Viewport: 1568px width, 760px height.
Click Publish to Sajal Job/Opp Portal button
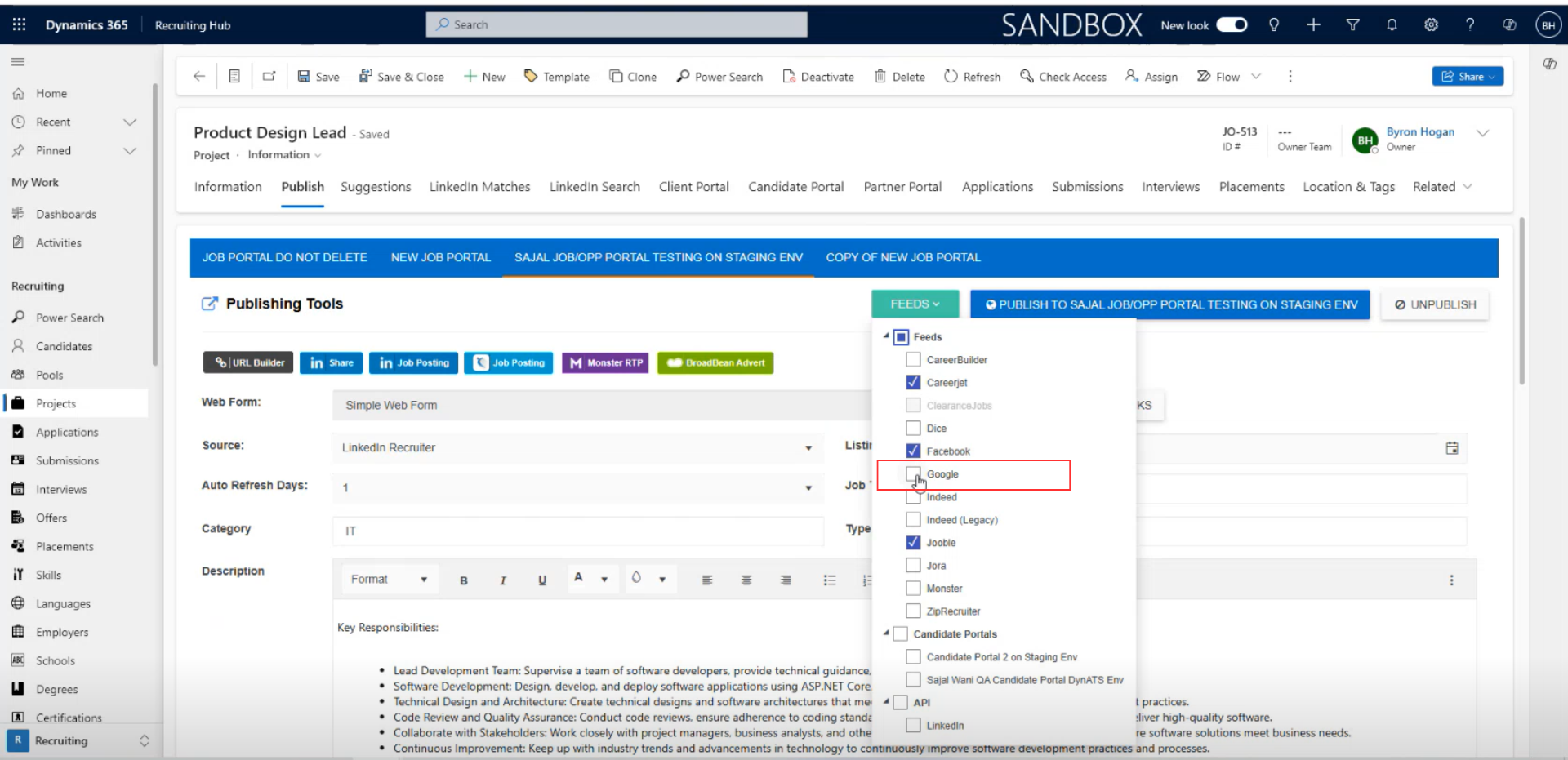(x=1170, y=304)
